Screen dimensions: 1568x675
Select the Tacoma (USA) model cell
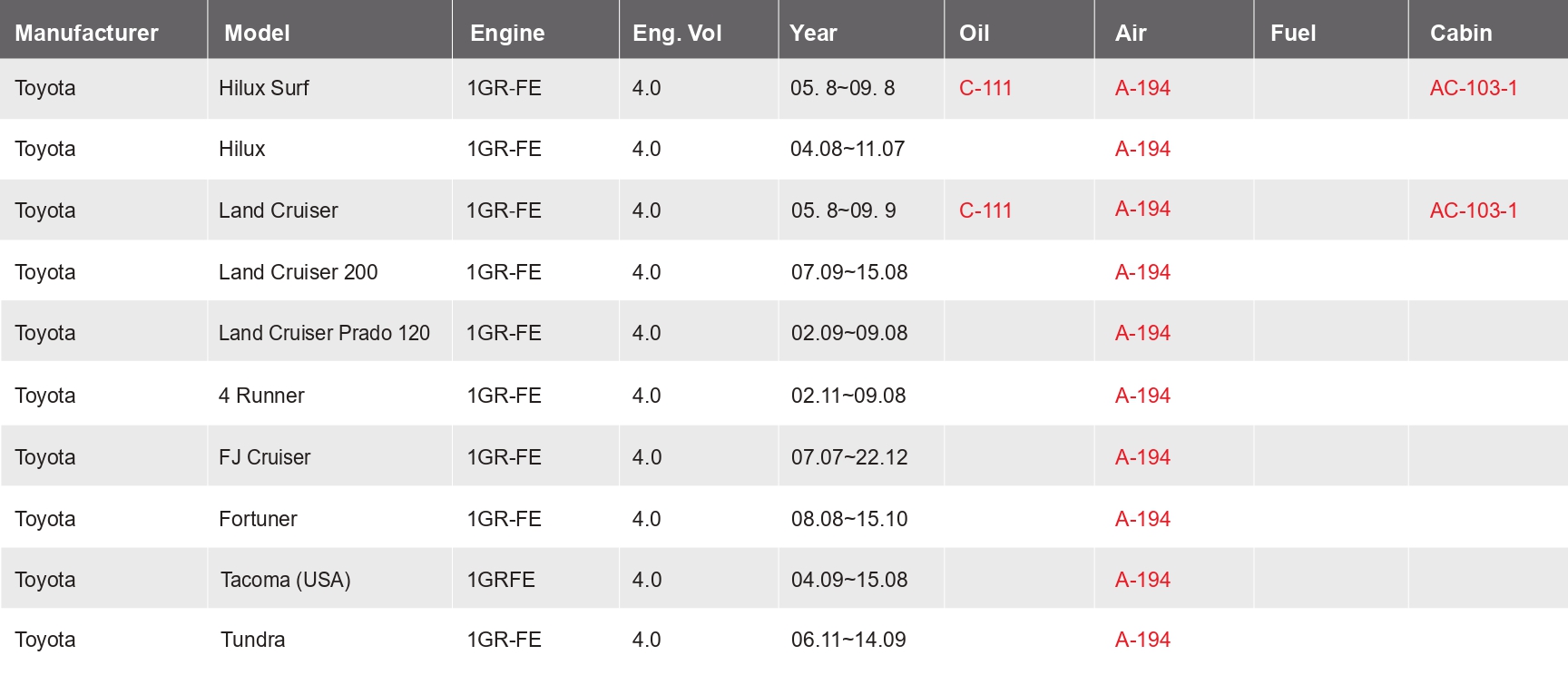(285, 580)
